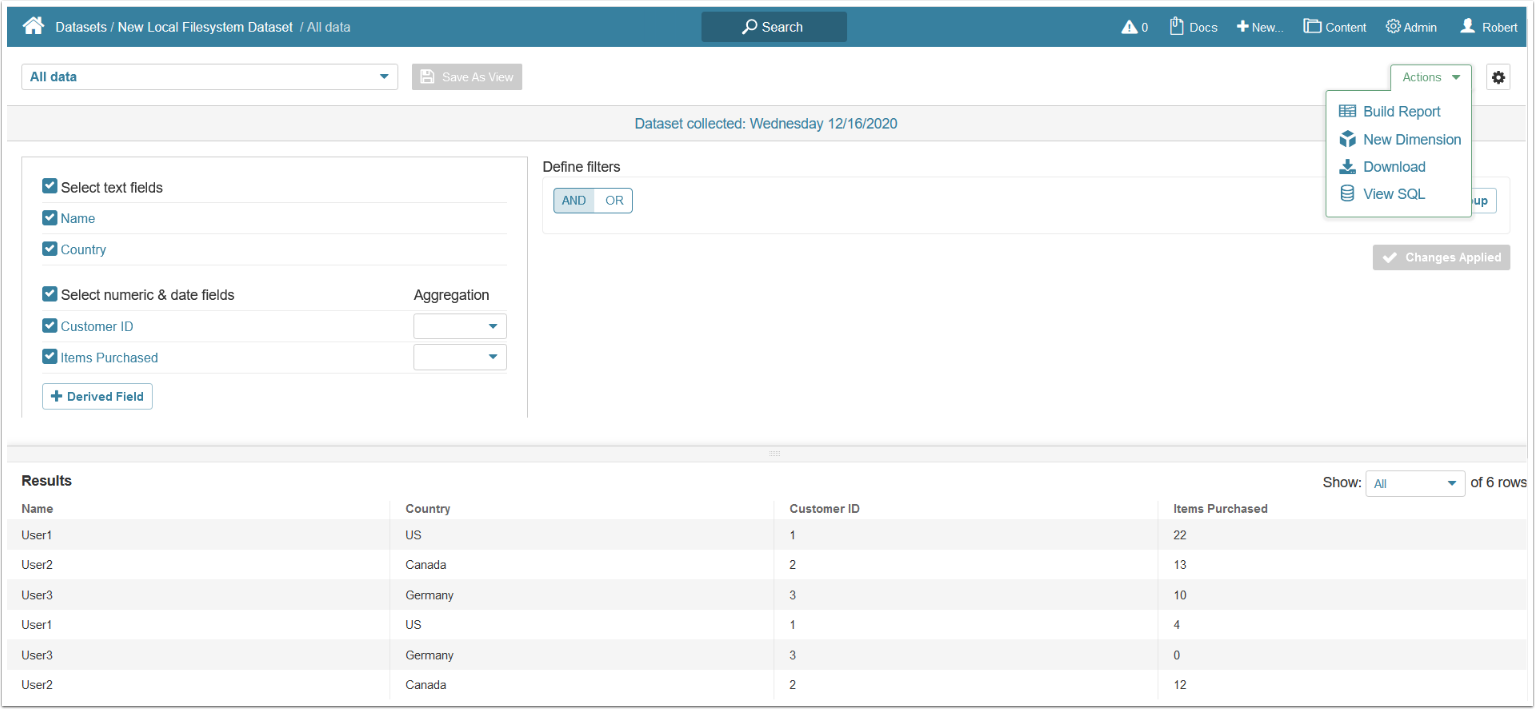Click the settings gear beside Actions
The width and height of the screenshot is (1535, 709).
1497,77
